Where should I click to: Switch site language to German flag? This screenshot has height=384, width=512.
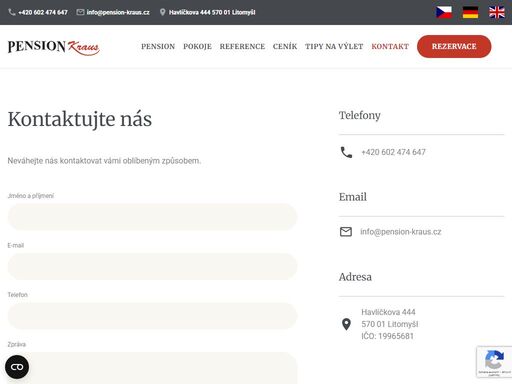tap(470, 12)
